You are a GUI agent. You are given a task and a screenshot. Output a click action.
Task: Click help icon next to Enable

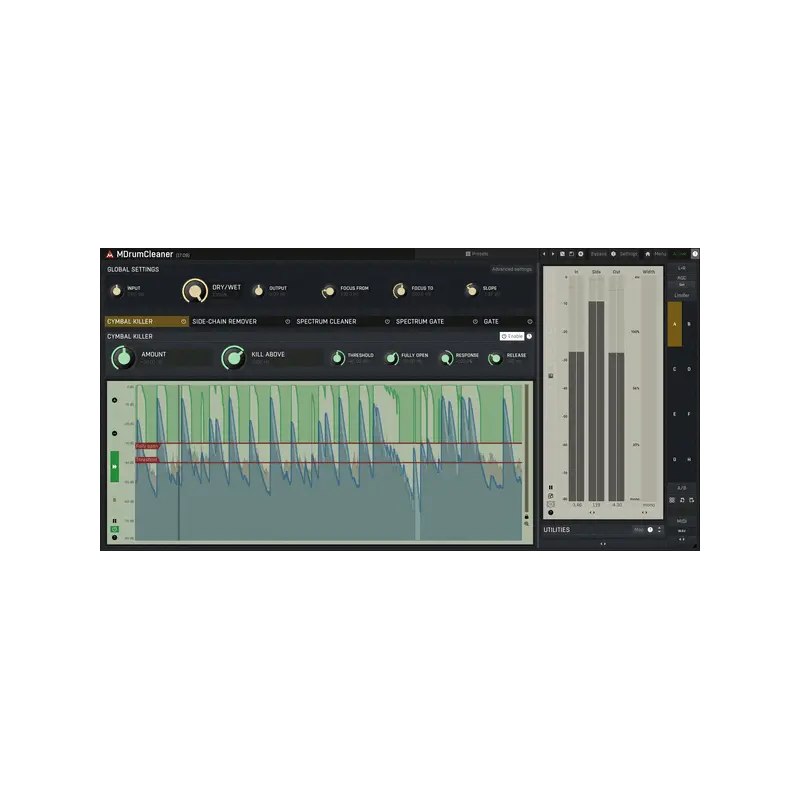(529, 336)
